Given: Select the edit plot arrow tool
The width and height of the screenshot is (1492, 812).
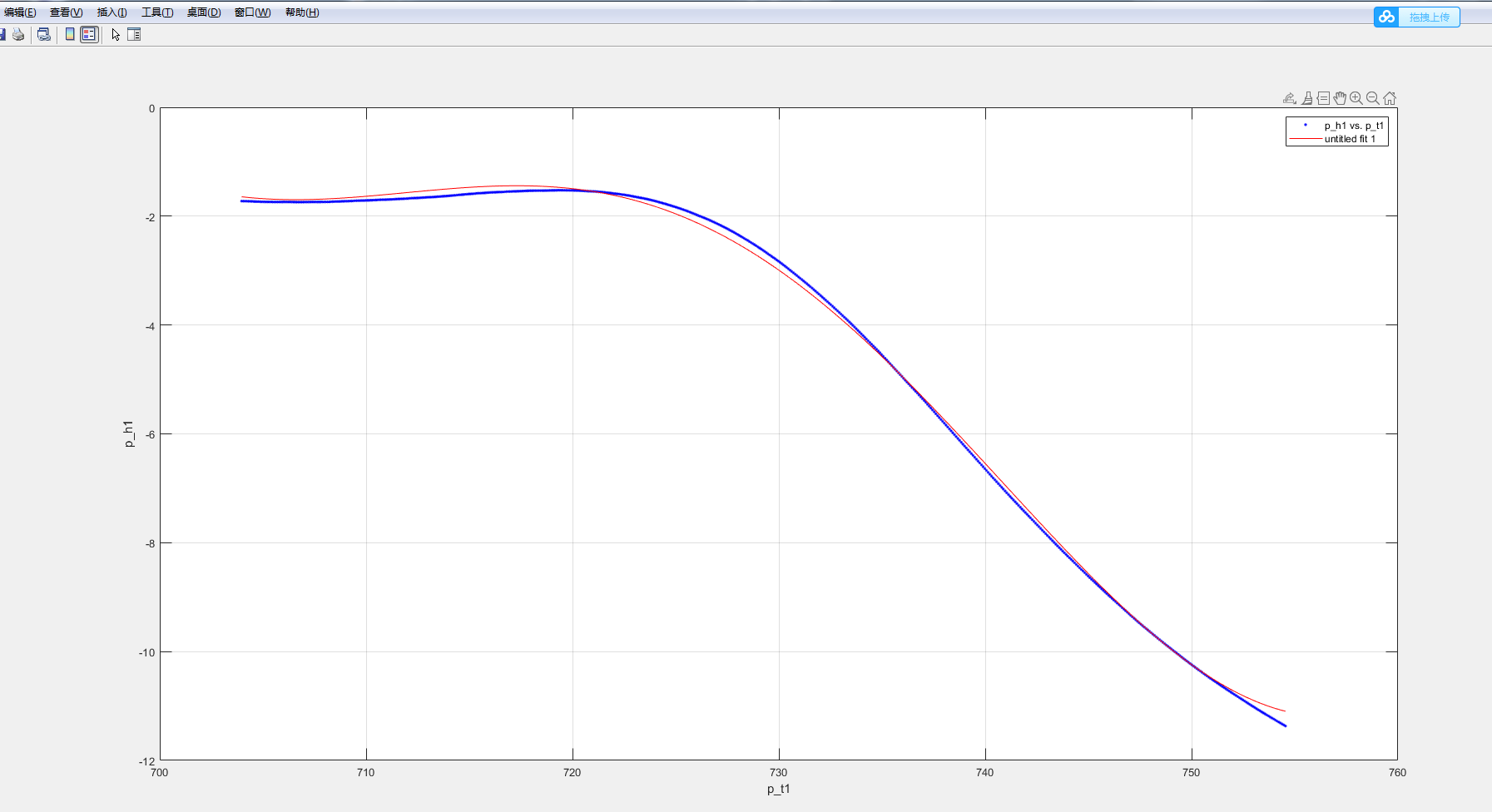Looking at the screenshot, I should [x=116, y=34].
